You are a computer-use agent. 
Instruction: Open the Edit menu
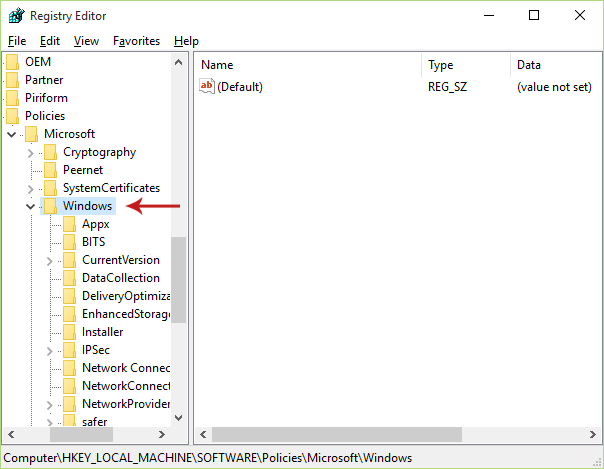pyautogui.click(x=50, y=41)
